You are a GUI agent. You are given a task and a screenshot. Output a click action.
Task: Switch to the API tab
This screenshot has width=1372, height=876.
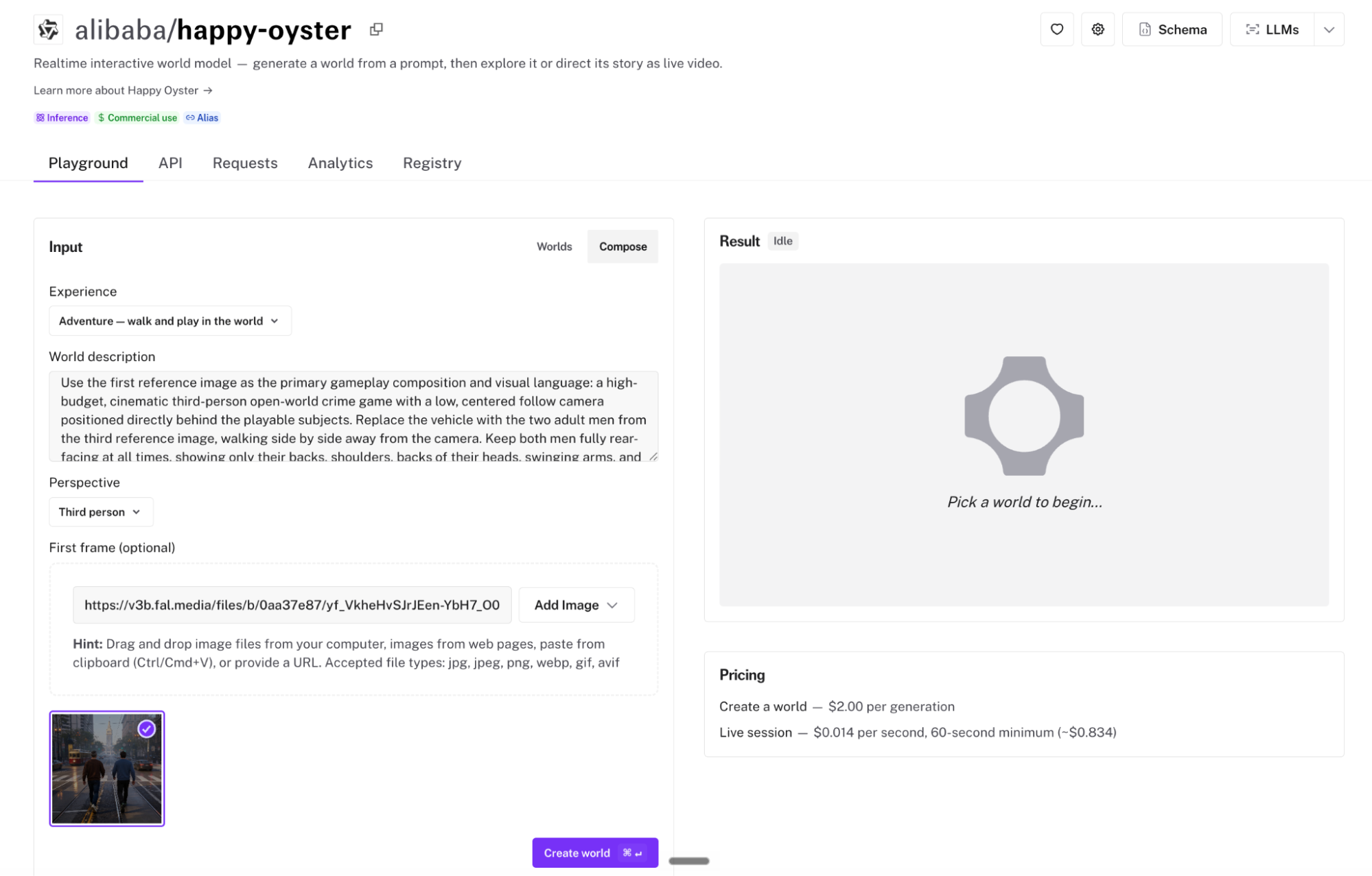click(x=170, y=163)
